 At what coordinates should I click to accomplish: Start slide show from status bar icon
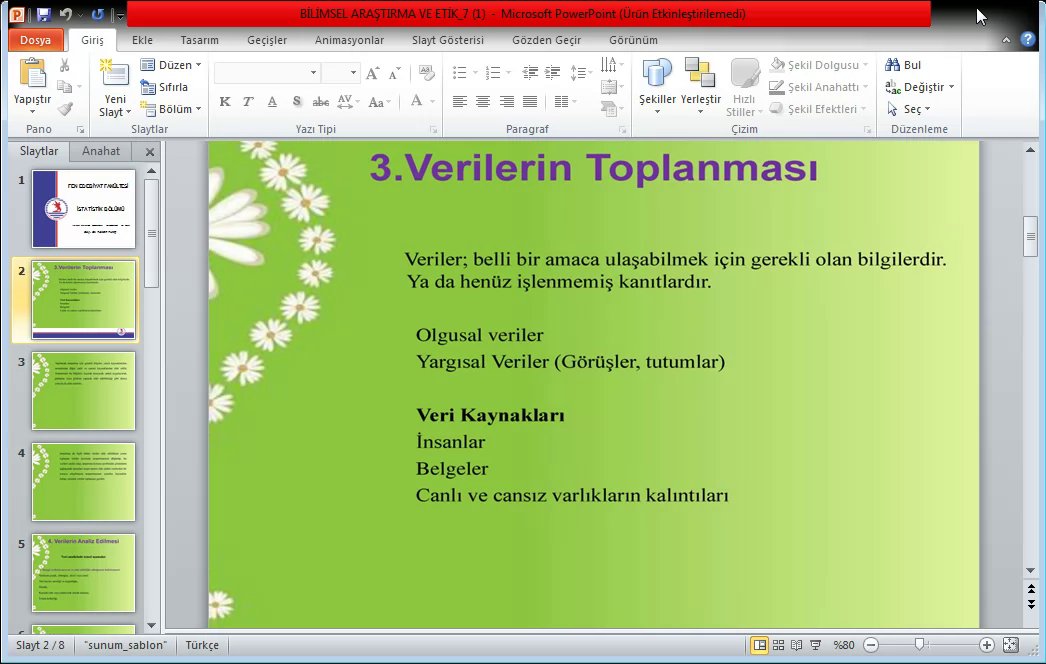[815, 645]
